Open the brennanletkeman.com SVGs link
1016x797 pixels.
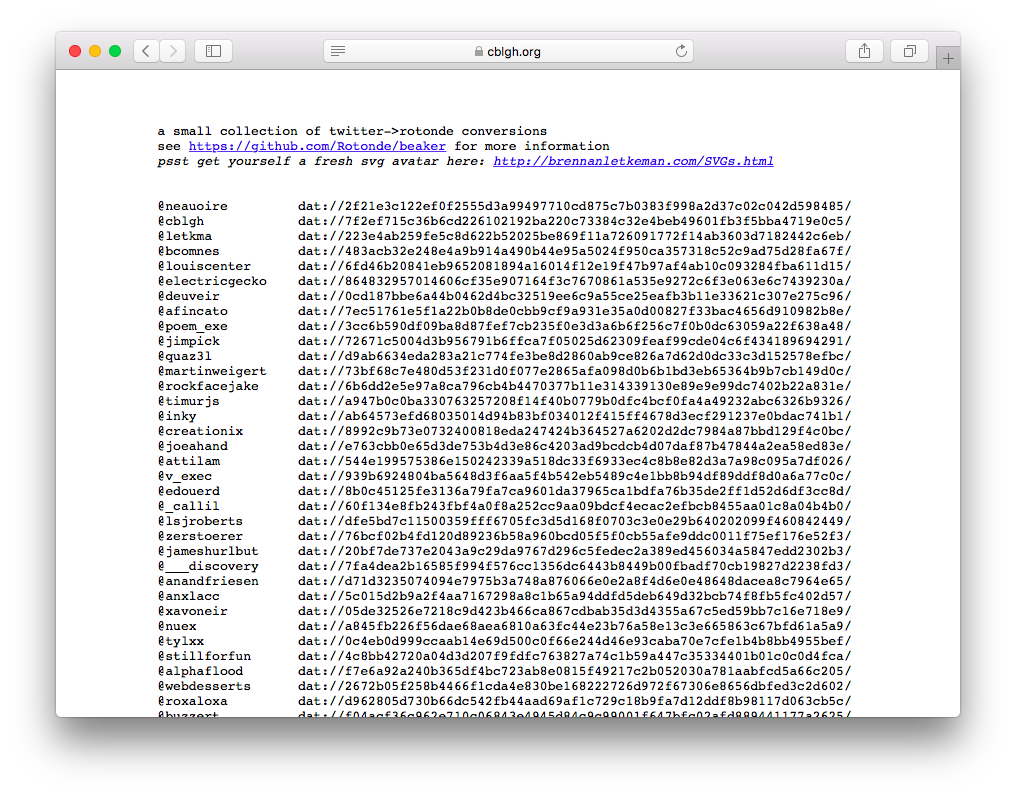(633, 161)
